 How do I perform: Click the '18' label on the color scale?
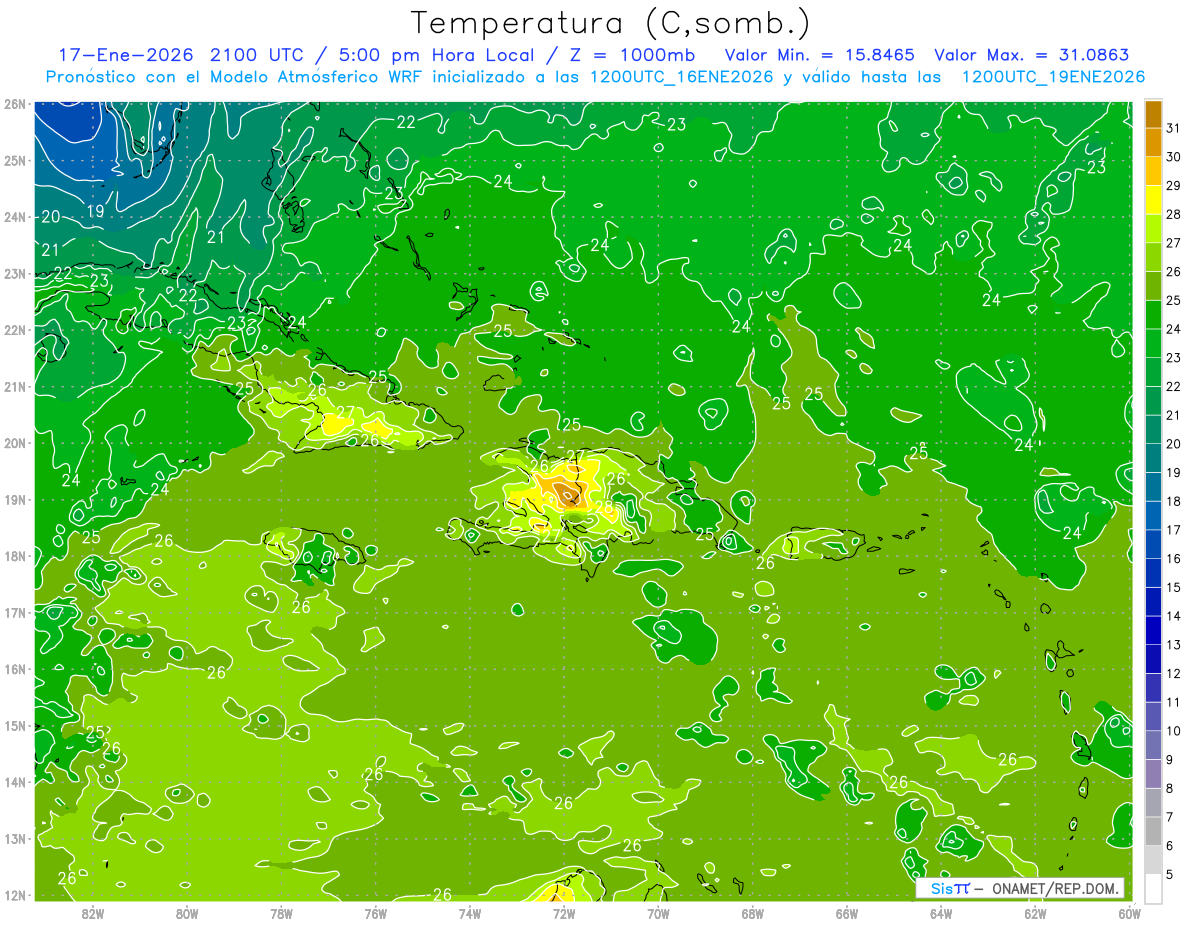1174,501
